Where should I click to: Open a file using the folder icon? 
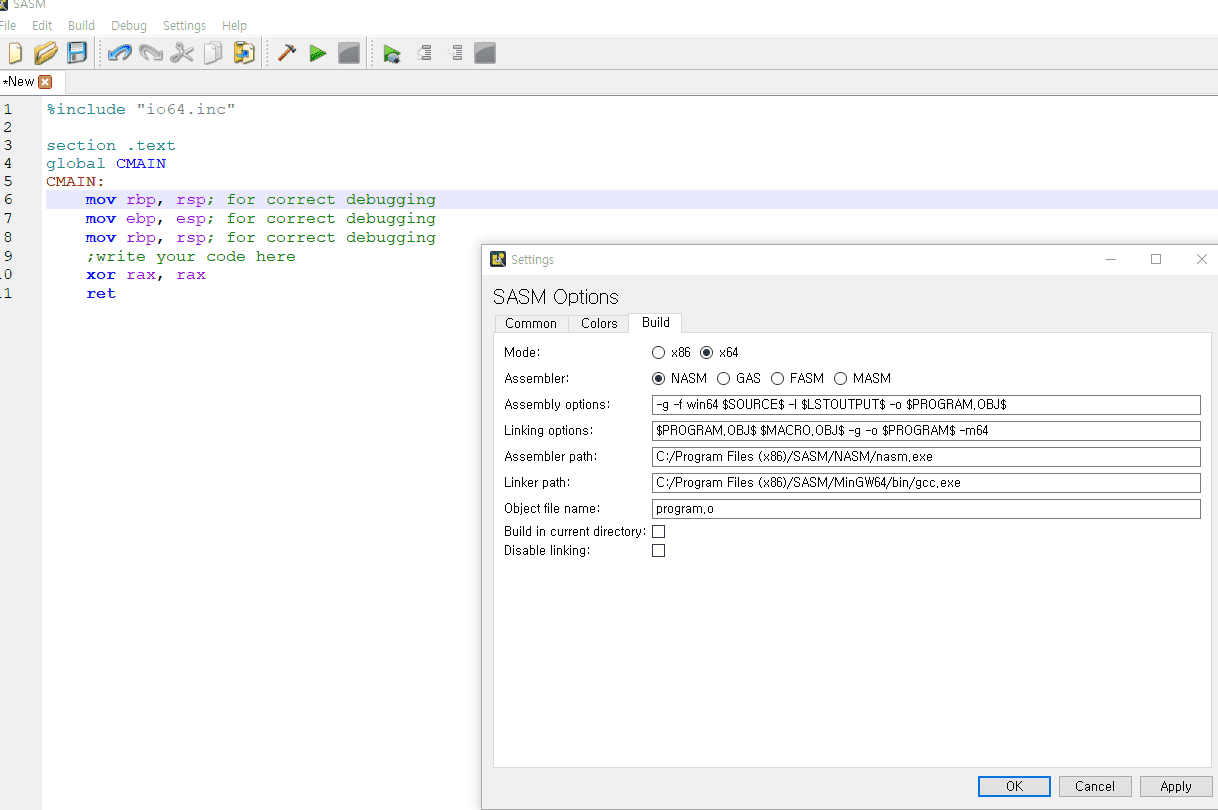point(45,53)
